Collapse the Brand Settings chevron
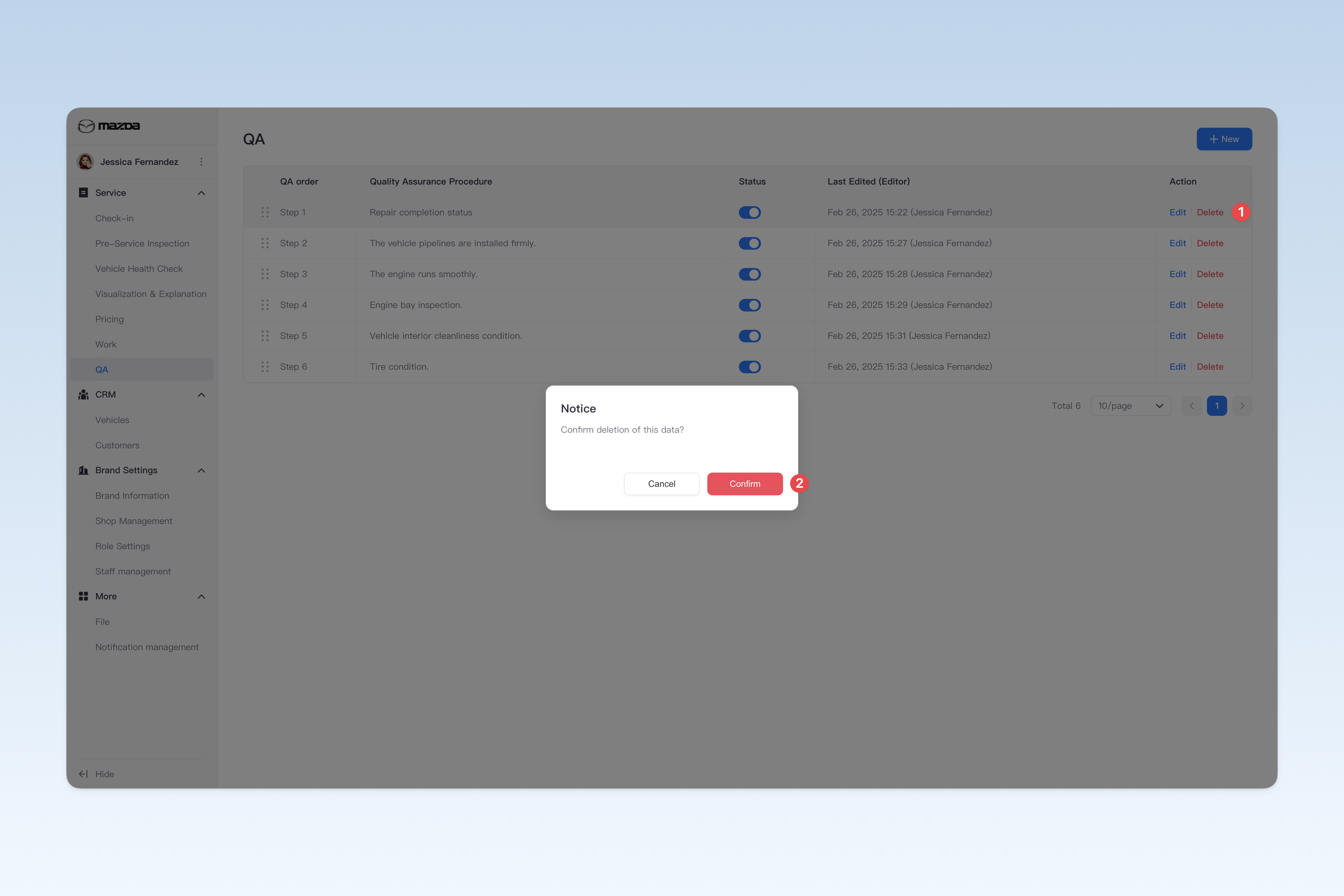The image size is (1344, 896). tap(201, 470)
